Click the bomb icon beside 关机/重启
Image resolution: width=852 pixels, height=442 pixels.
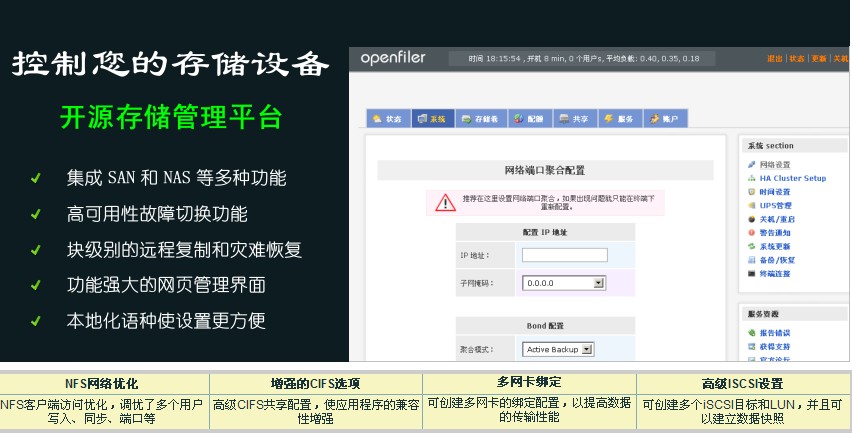pyautogui.click(x=751, y=219)
